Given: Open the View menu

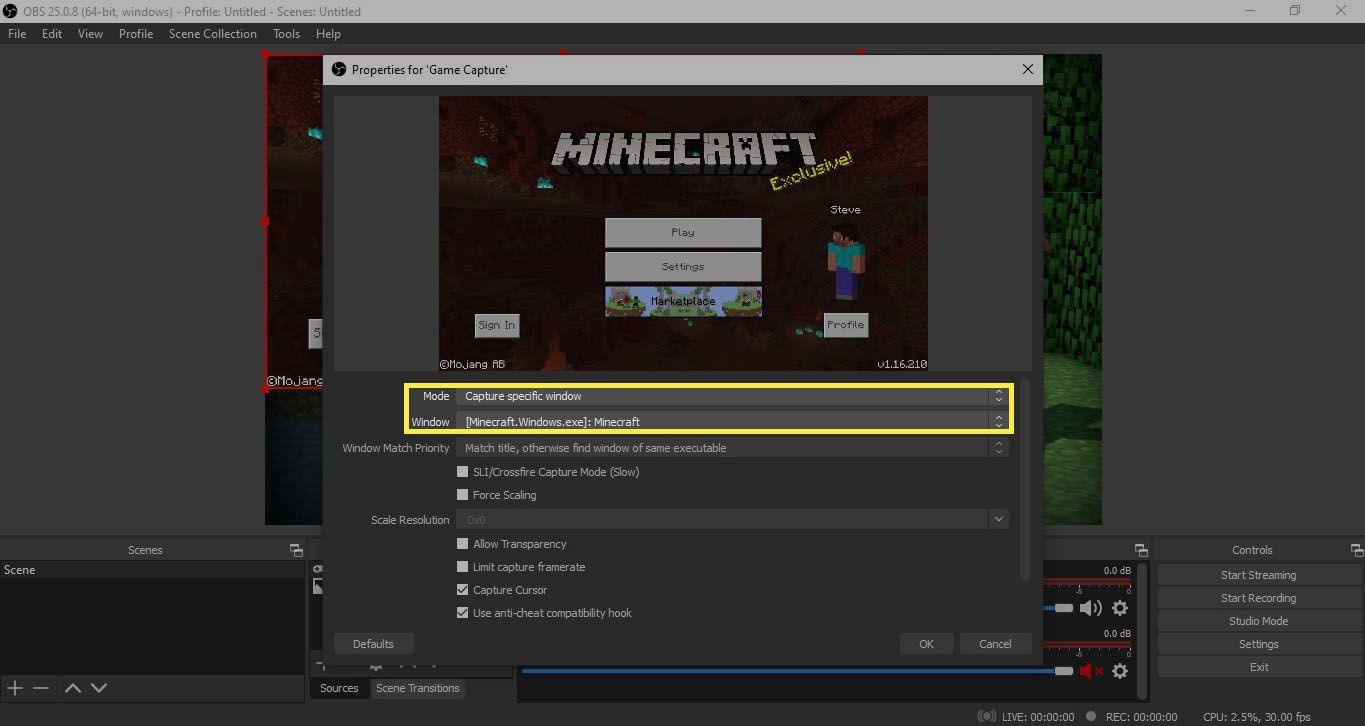Looking at the screenshot, I should 90,33.
